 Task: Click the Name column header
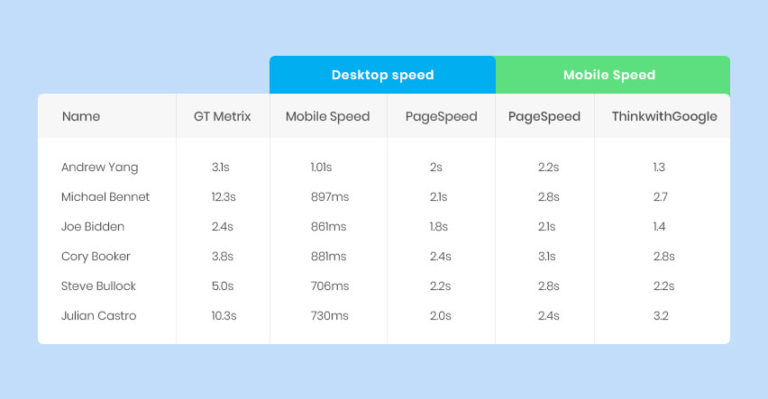[81, 117]
